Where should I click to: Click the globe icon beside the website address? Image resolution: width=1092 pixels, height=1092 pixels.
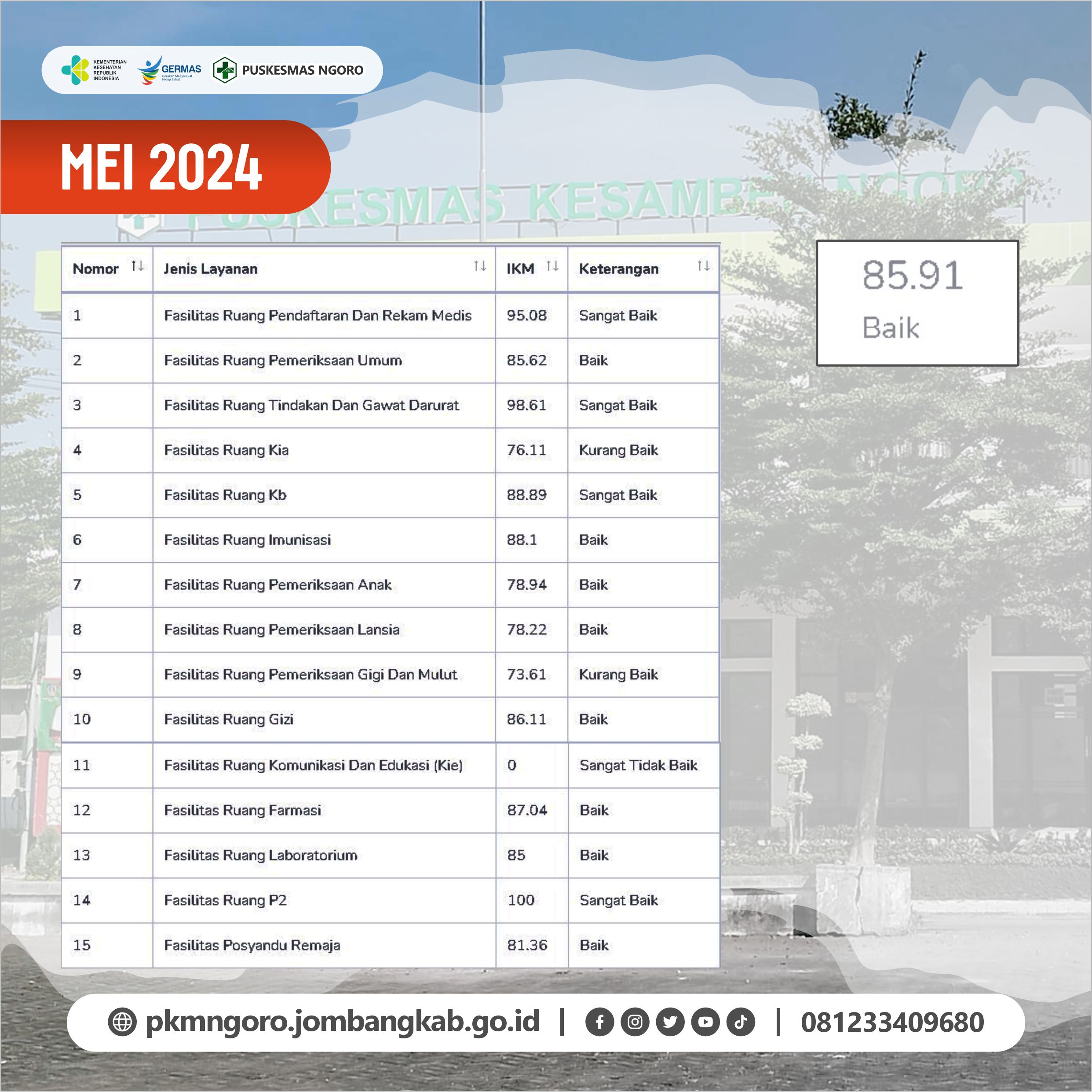point(122,1022)
